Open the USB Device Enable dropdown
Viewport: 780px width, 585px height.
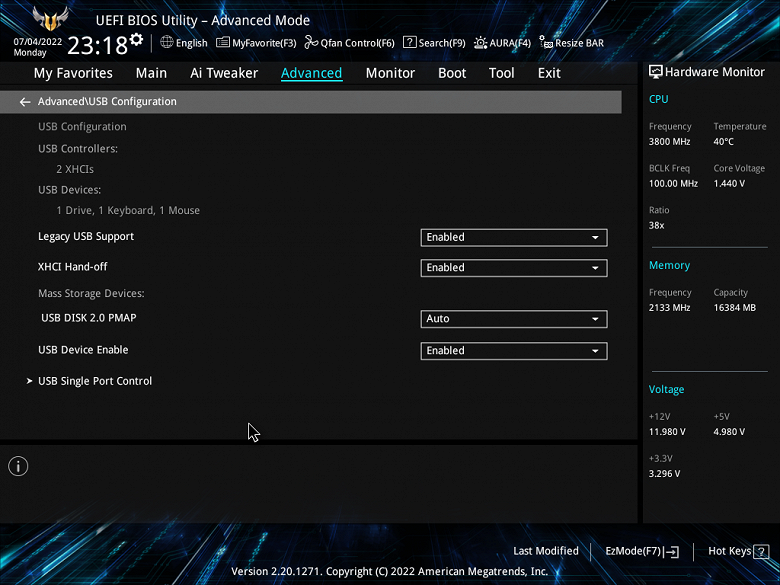point(514,351)
